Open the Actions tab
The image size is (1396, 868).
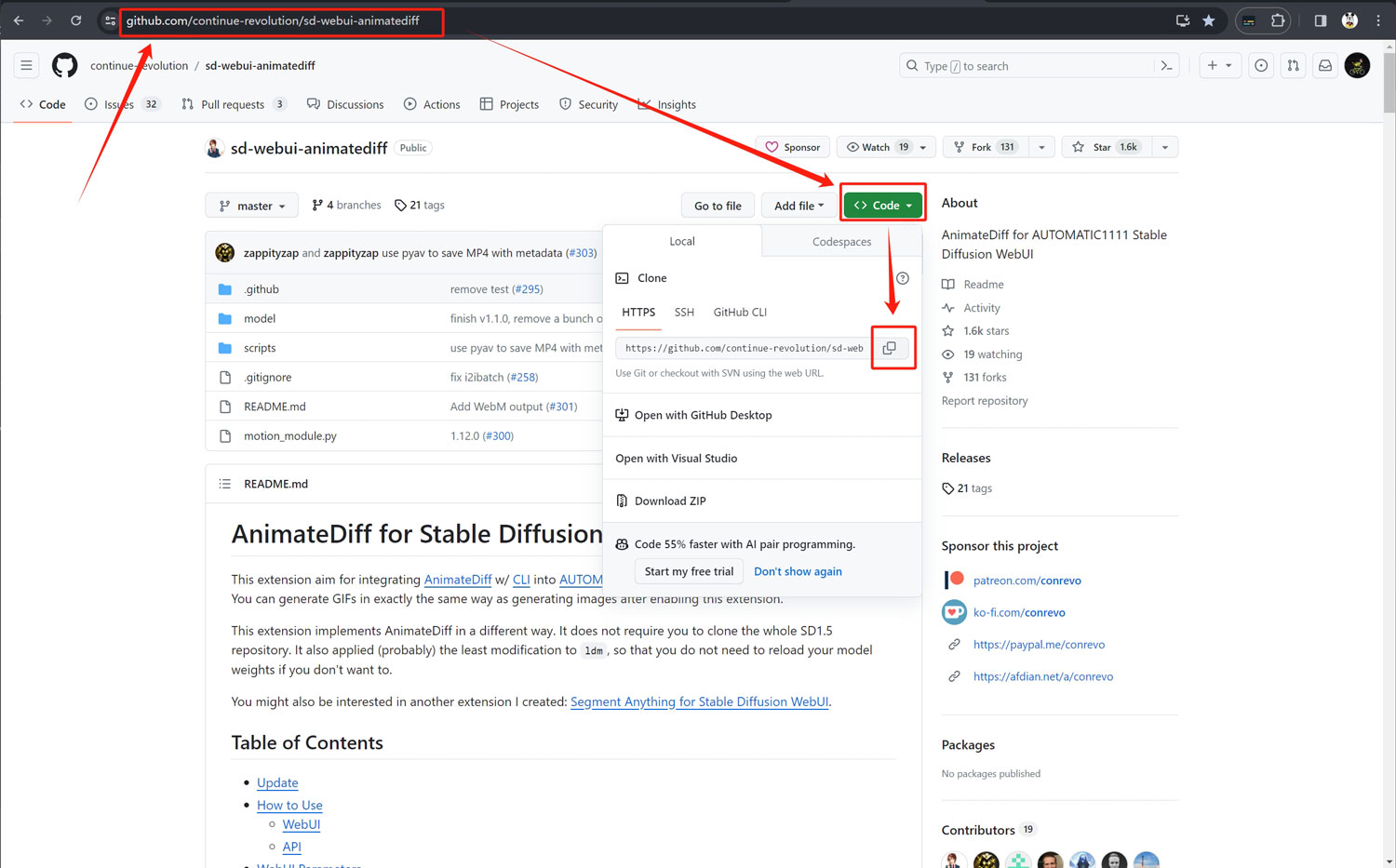point(432,104)
